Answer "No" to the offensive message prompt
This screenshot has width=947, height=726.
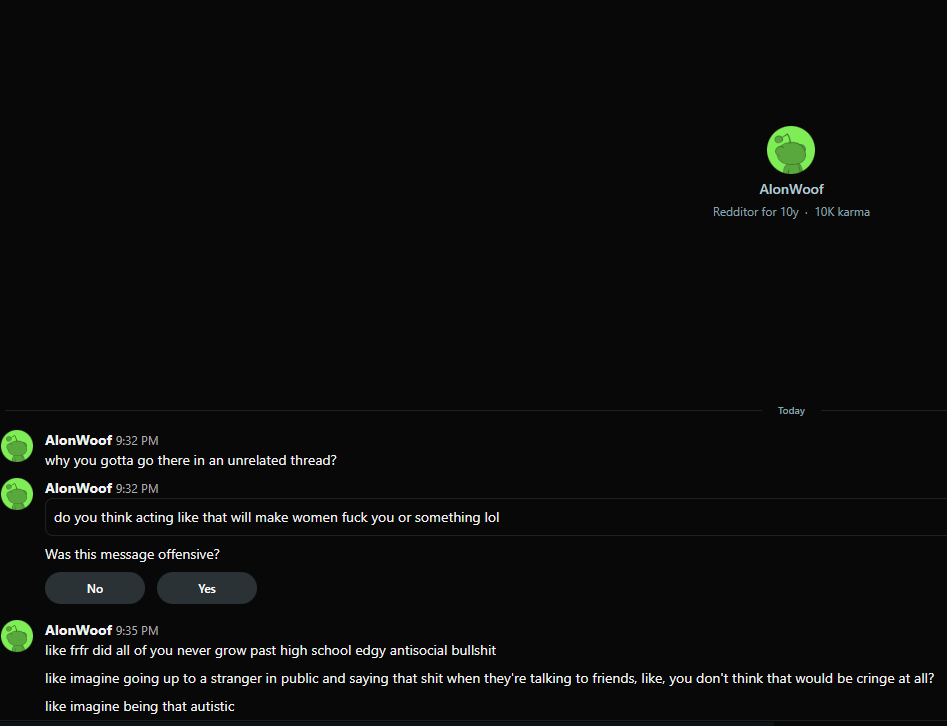pyautogui.click(x=95, y=588)
